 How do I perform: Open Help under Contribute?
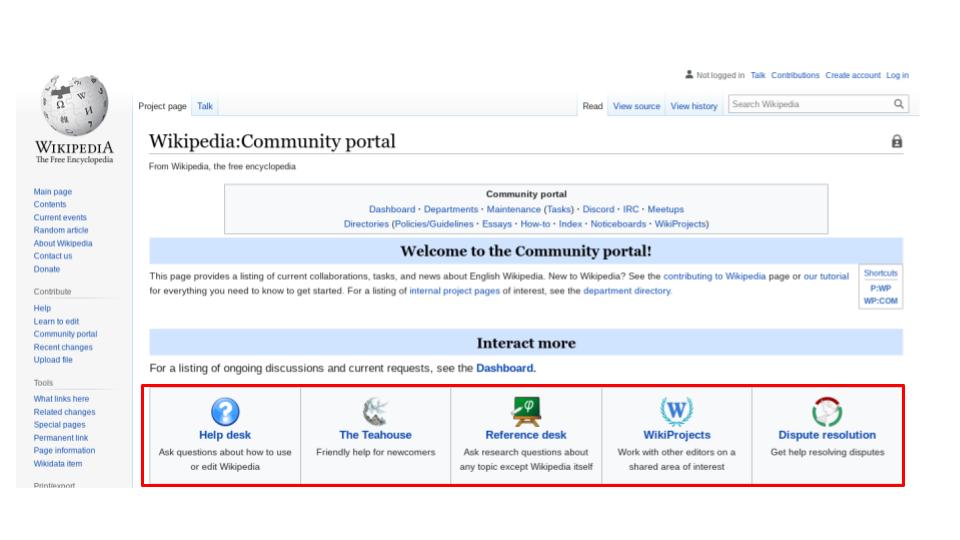point(42,308)
